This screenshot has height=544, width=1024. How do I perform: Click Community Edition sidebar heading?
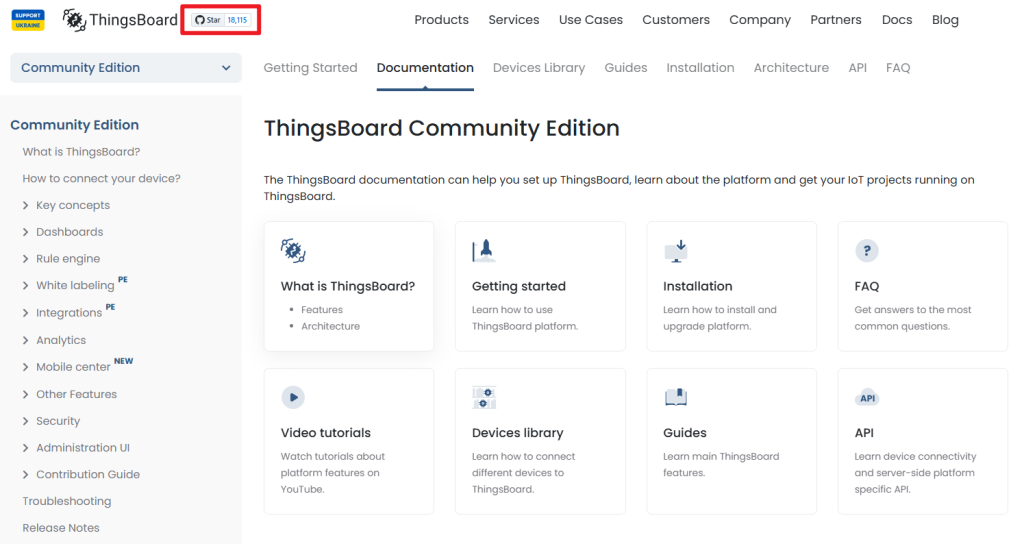[x=74, y=125]
